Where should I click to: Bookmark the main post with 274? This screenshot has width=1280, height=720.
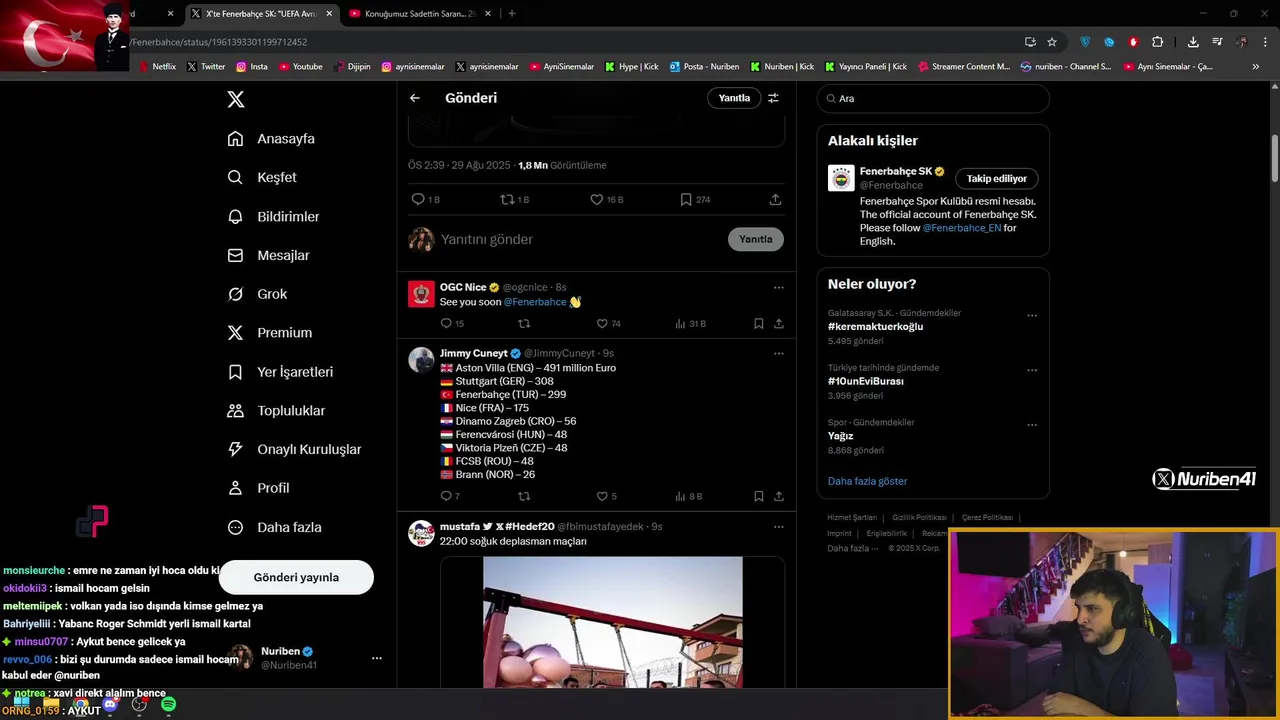click(x=695, y=199)
